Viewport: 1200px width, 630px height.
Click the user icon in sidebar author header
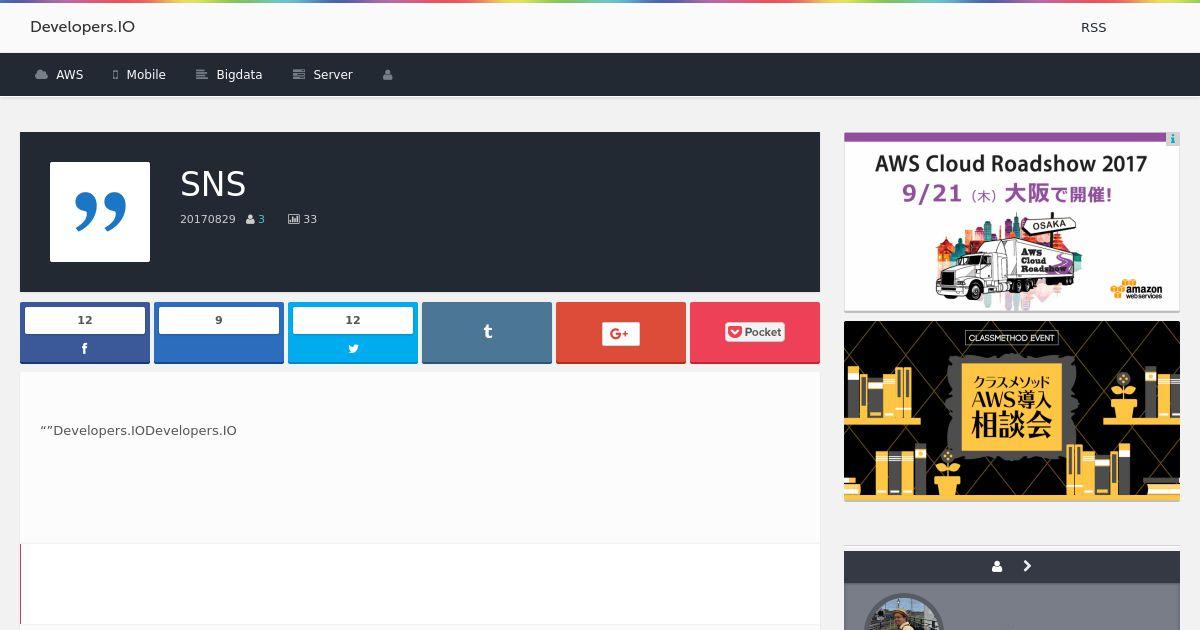click(x=997, y=566)
